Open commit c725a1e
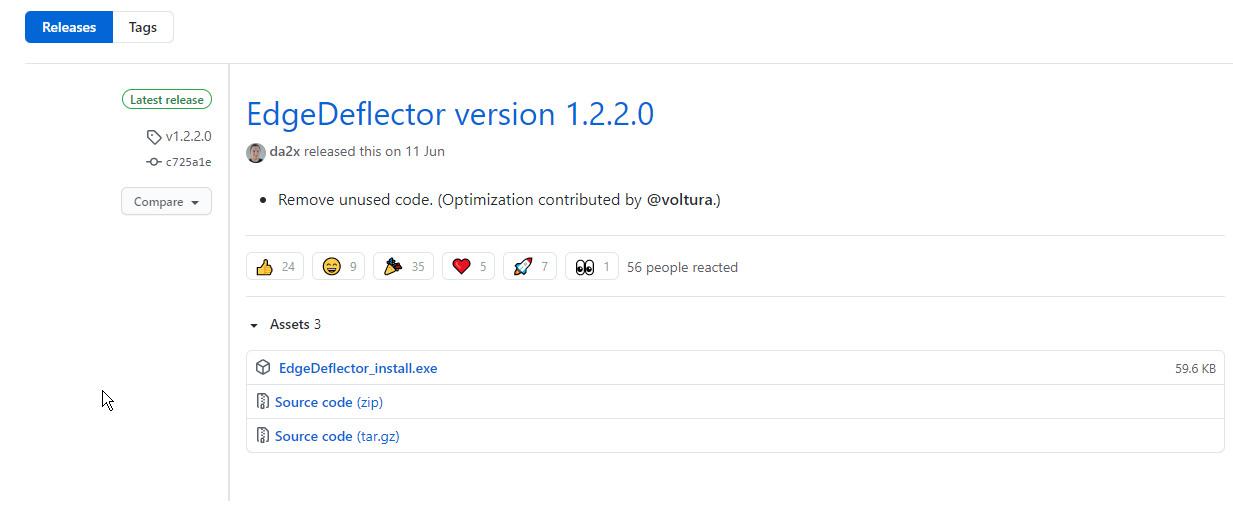 (x=189, y=162)
